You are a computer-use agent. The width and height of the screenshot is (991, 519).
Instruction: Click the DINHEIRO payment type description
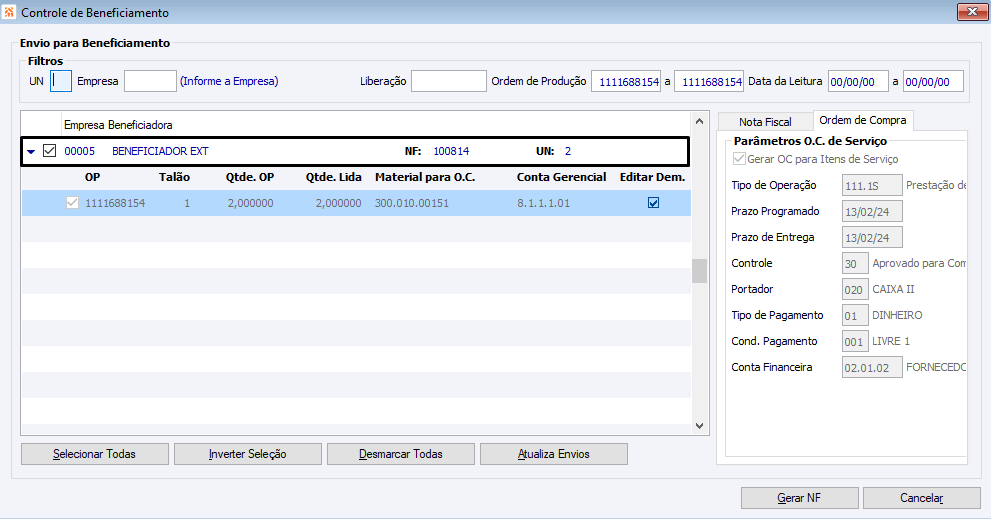pos(897,315)
